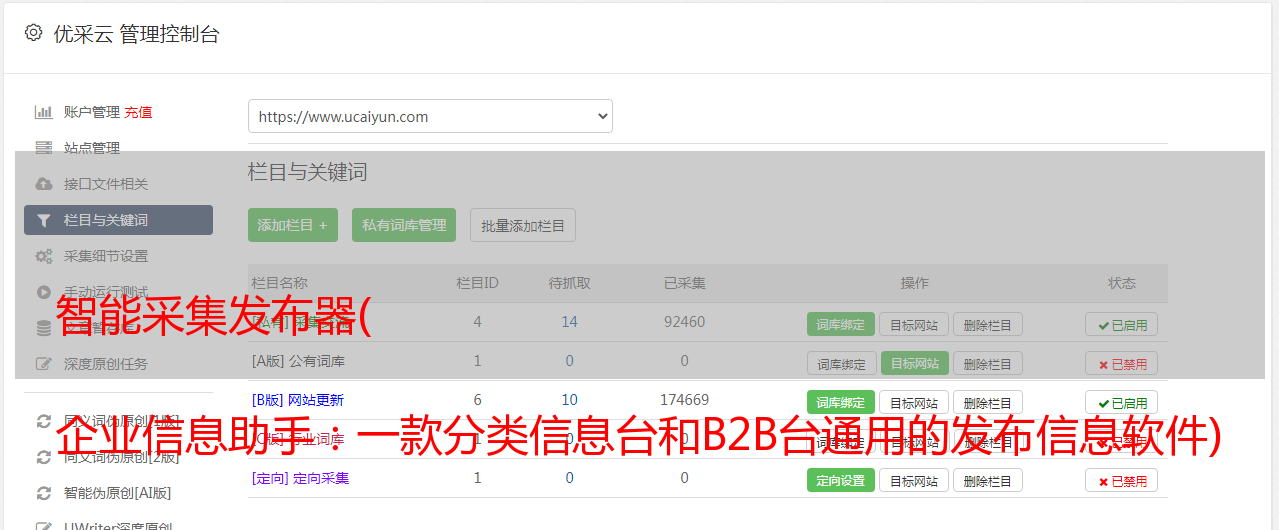Open the [定向] 定向采集 column link
This screenshot has height=530, width=1279.
pyautogui.click(x=301, y=478)
